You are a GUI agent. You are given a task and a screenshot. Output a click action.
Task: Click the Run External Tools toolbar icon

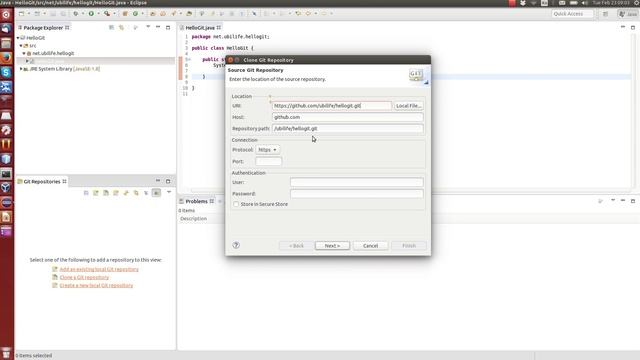click(x=107, y=13)
